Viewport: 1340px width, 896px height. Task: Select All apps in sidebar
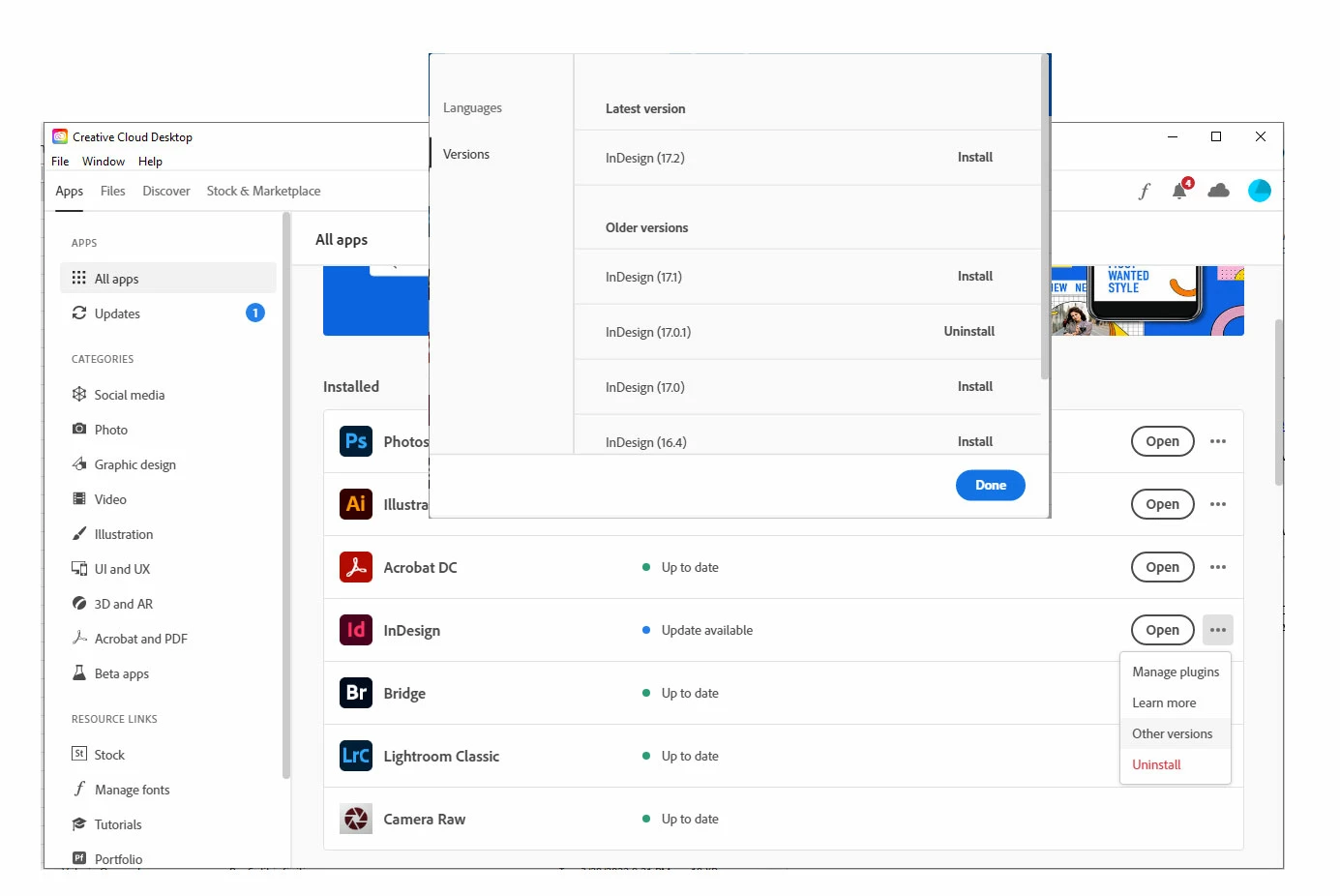[x=168, y=279]
